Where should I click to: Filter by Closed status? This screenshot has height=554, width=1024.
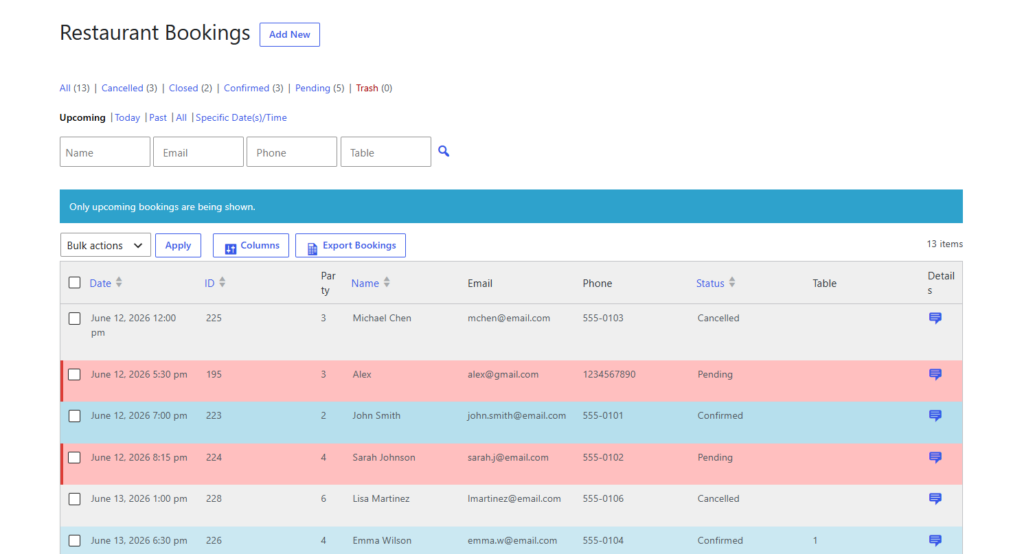(184, 88)
